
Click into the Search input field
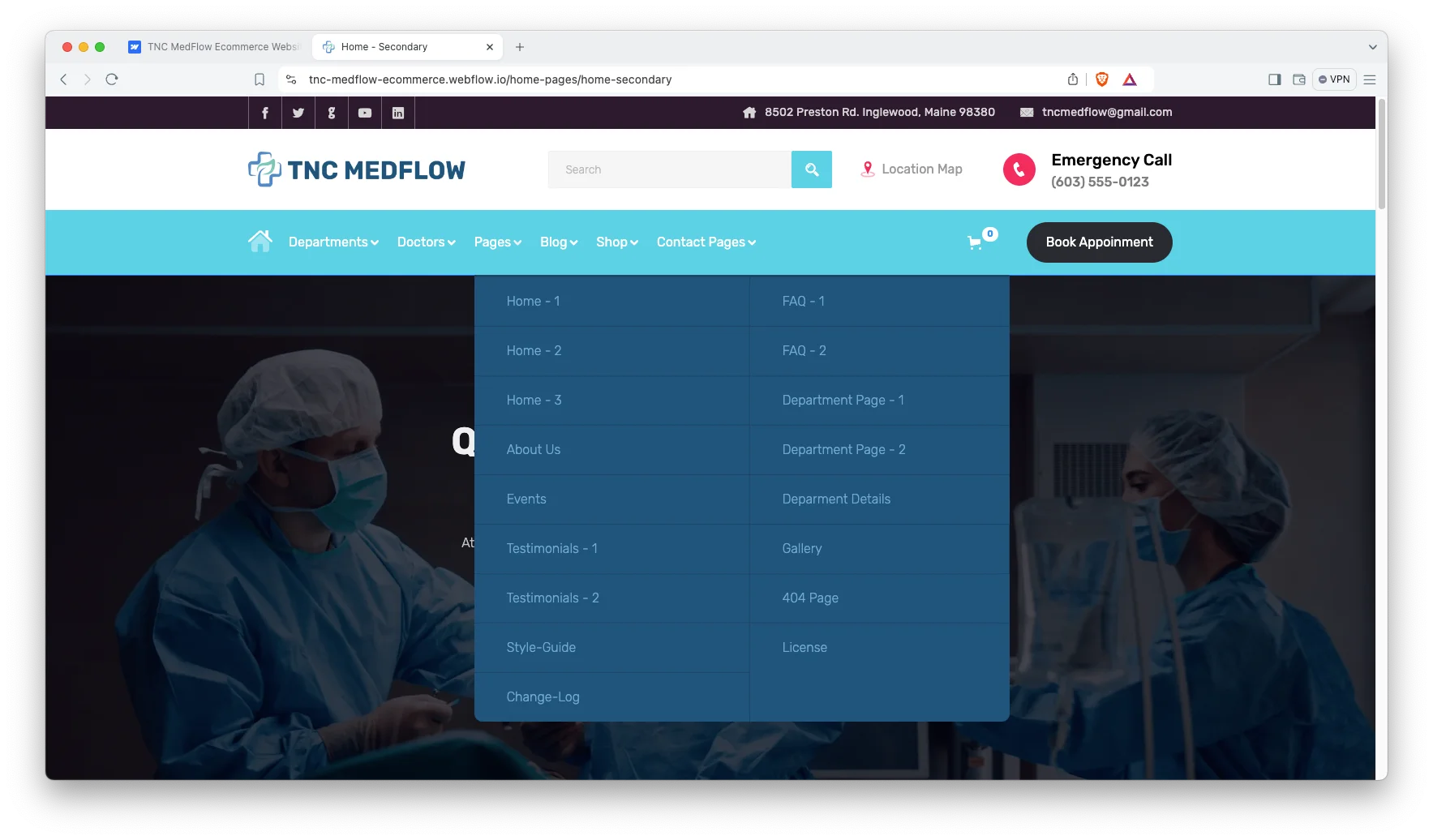669,169
